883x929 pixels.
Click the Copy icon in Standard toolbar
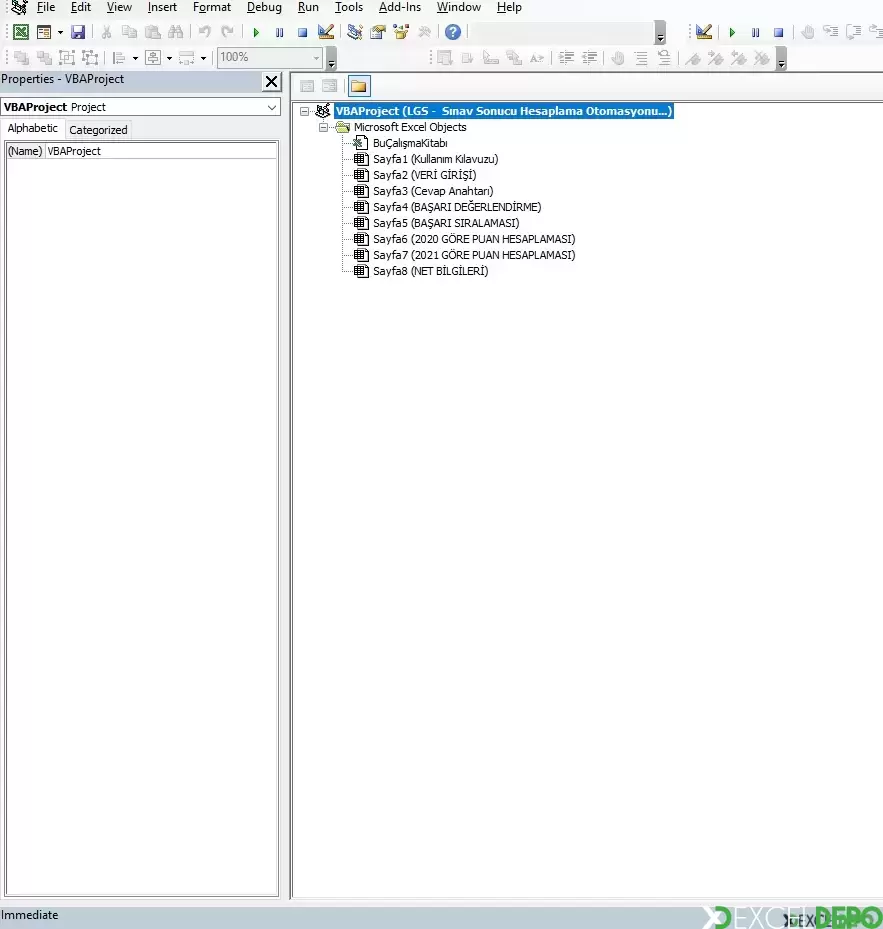[129, 32]
